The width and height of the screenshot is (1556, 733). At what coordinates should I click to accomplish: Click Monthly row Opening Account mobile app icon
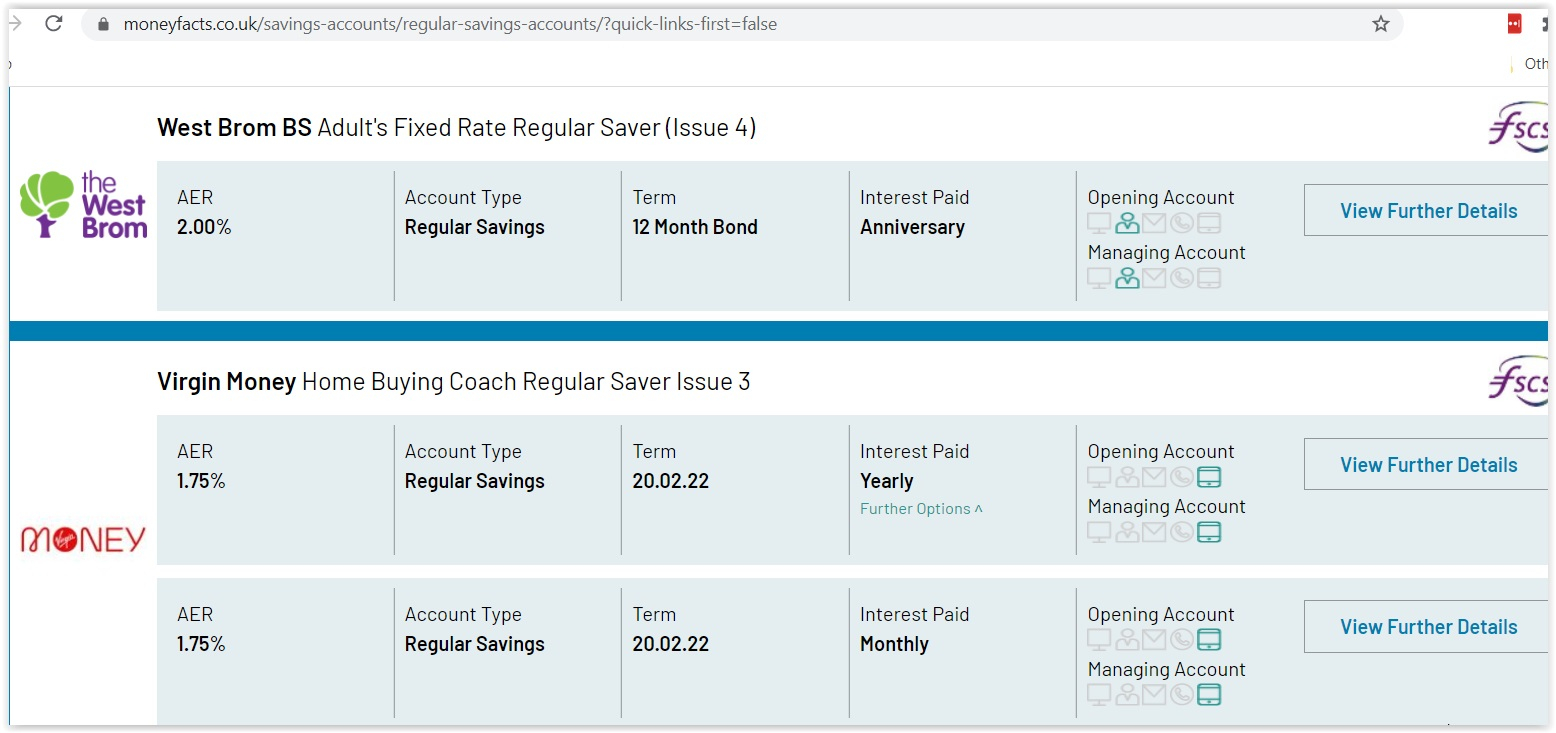click(1209, 640)
